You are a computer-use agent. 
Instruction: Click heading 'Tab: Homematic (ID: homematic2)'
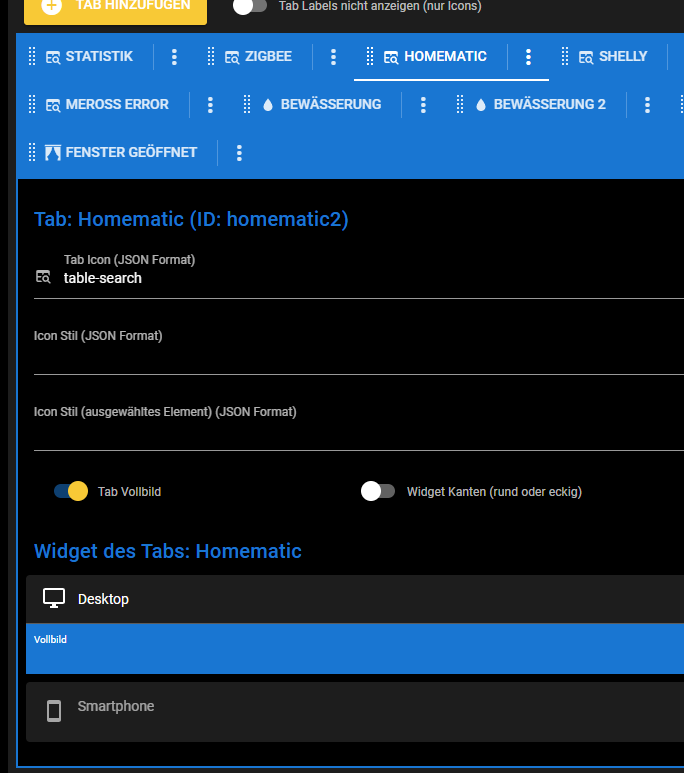pyautogui.click(x=191, y=219)
